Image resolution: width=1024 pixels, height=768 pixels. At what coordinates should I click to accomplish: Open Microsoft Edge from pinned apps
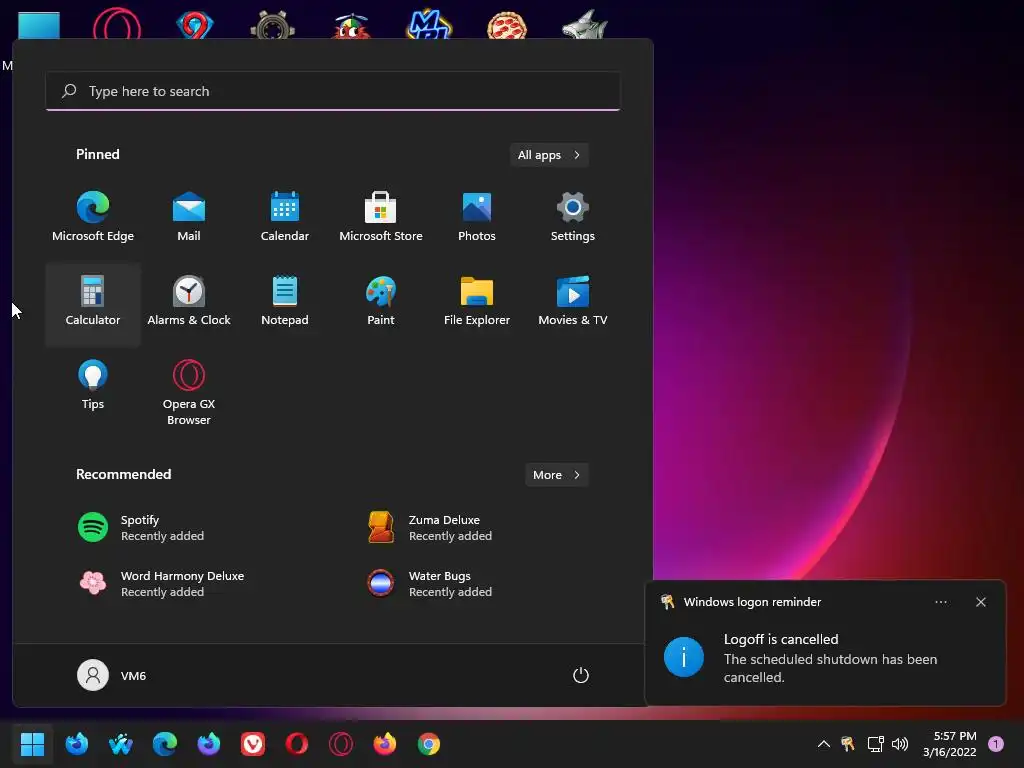click(93, 217)
